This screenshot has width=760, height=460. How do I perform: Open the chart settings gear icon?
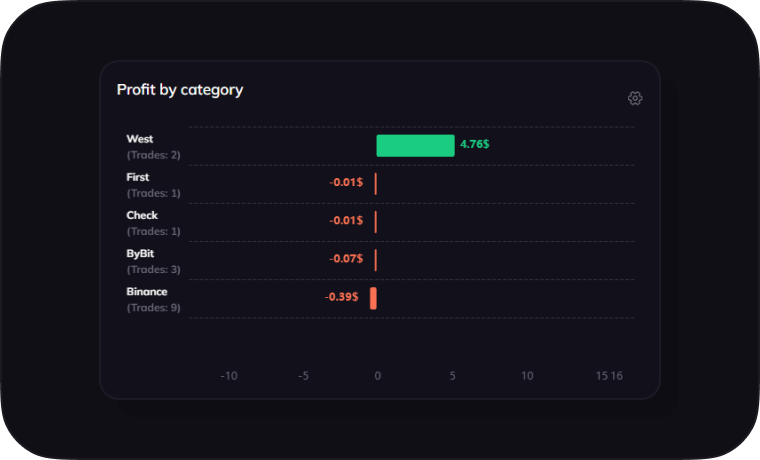pos(635,98)
